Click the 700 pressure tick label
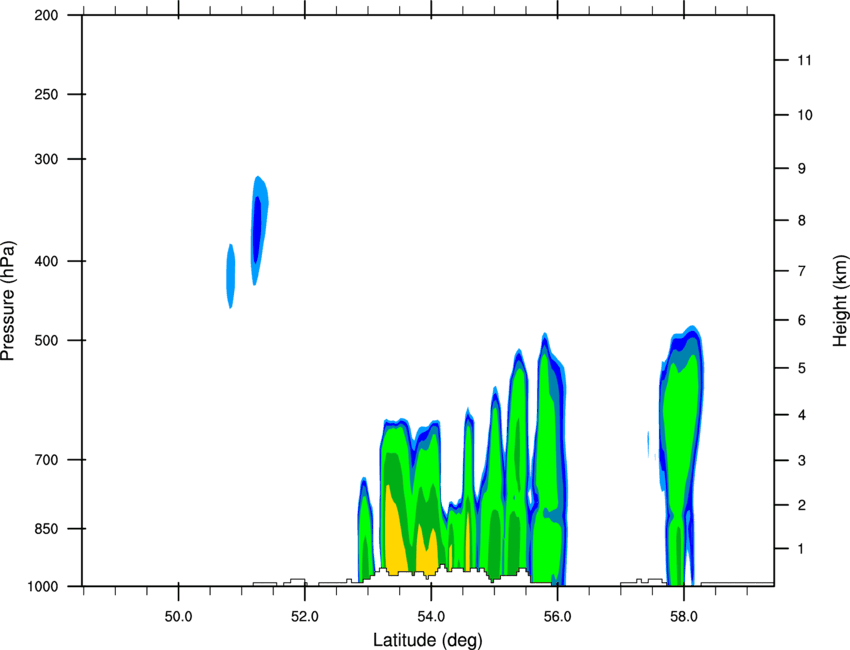This screenshot has height=650, width=850. pyautogui.click(x=46, y=460)
